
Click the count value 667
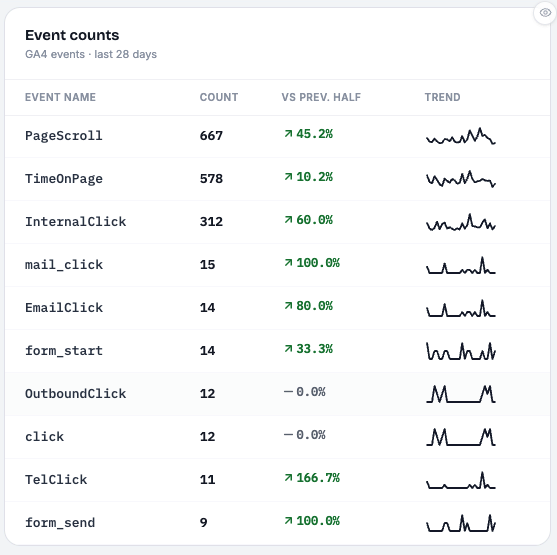click(211, 136)
